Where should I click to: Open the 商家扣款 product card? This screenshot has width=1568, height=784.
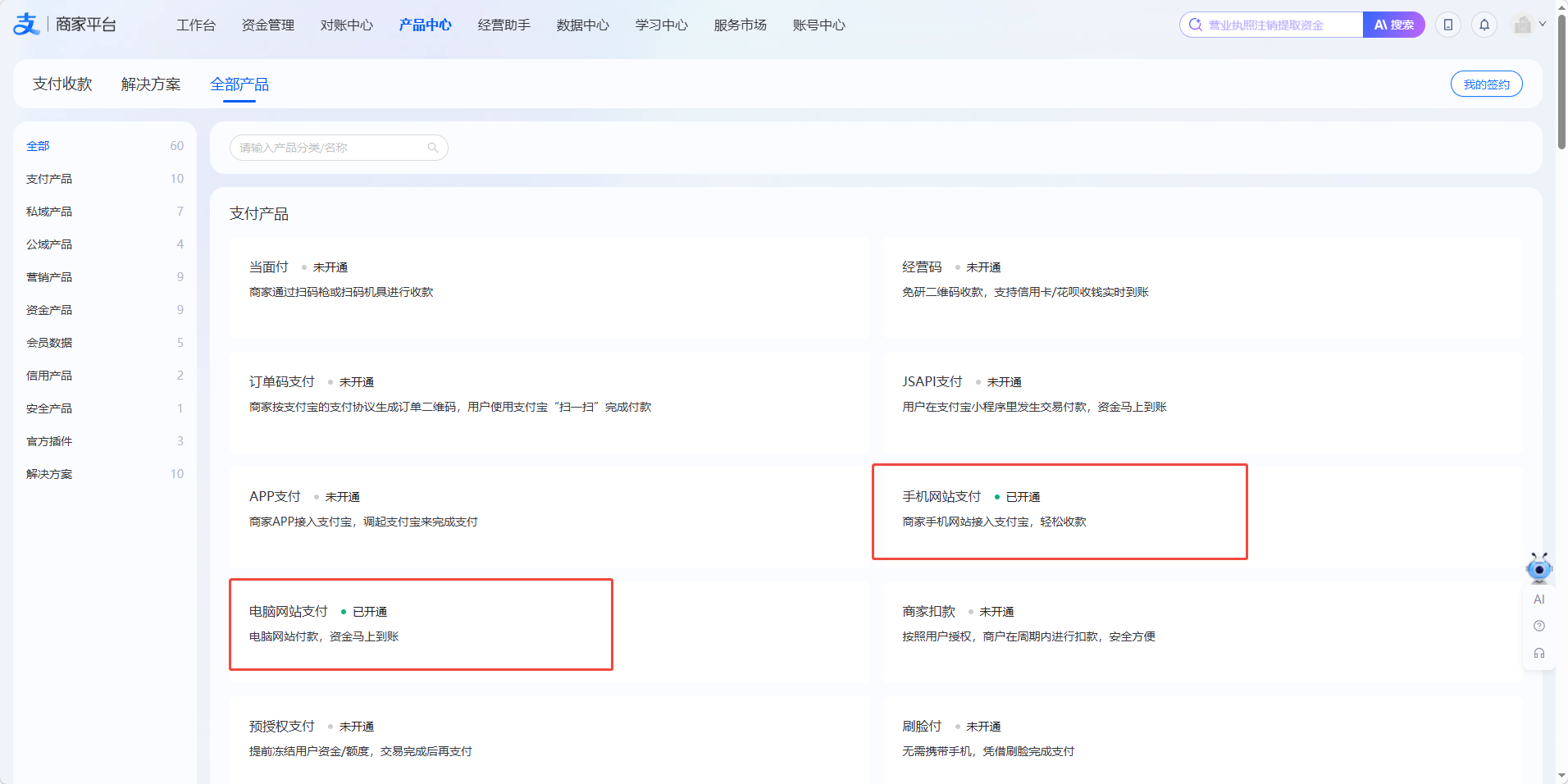click(x=1202, y=633)
